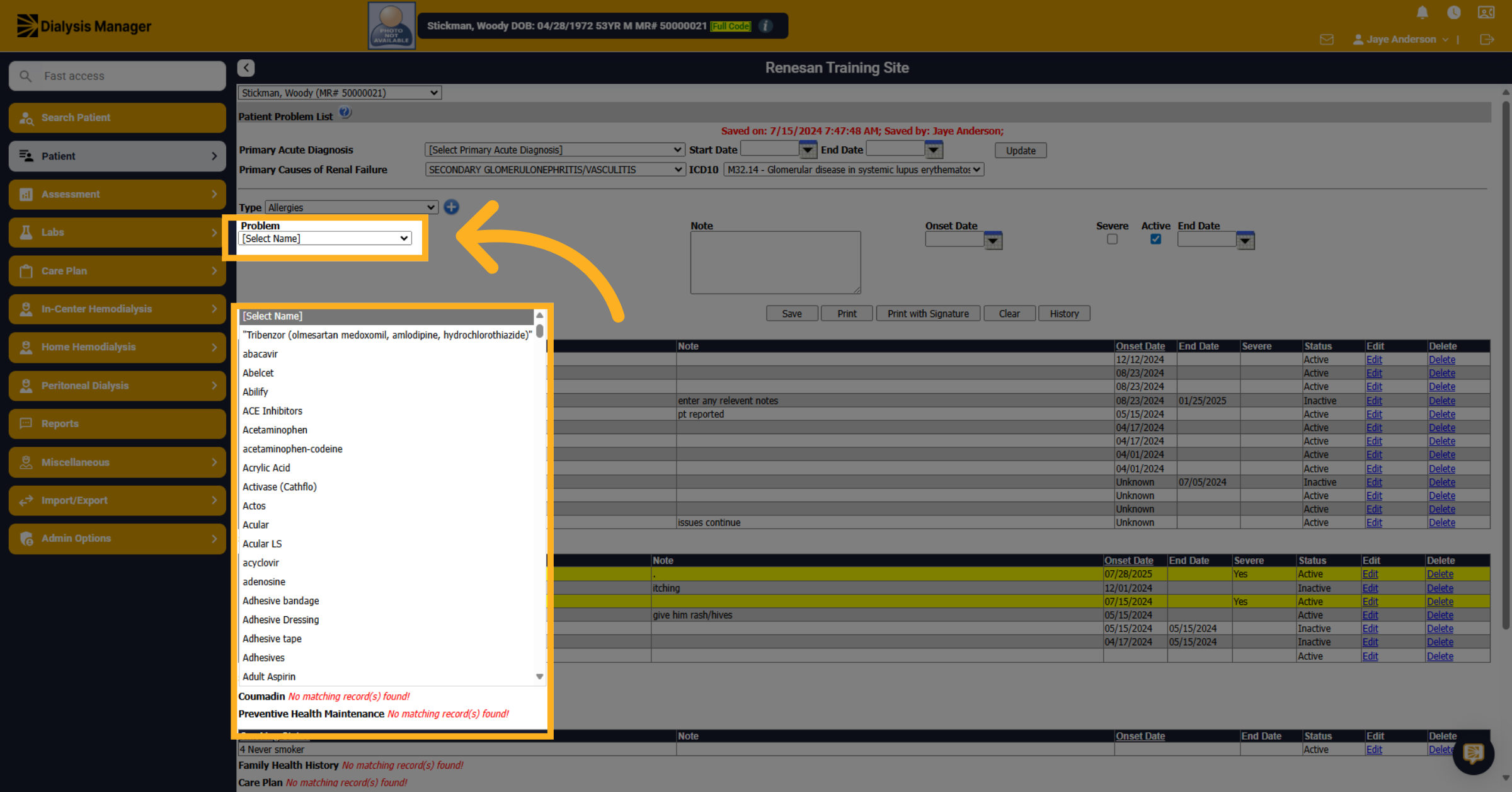Click the Update button
Image resolution: width=1512 pixels, height=792 pixels.
(x=1021, y=151)
